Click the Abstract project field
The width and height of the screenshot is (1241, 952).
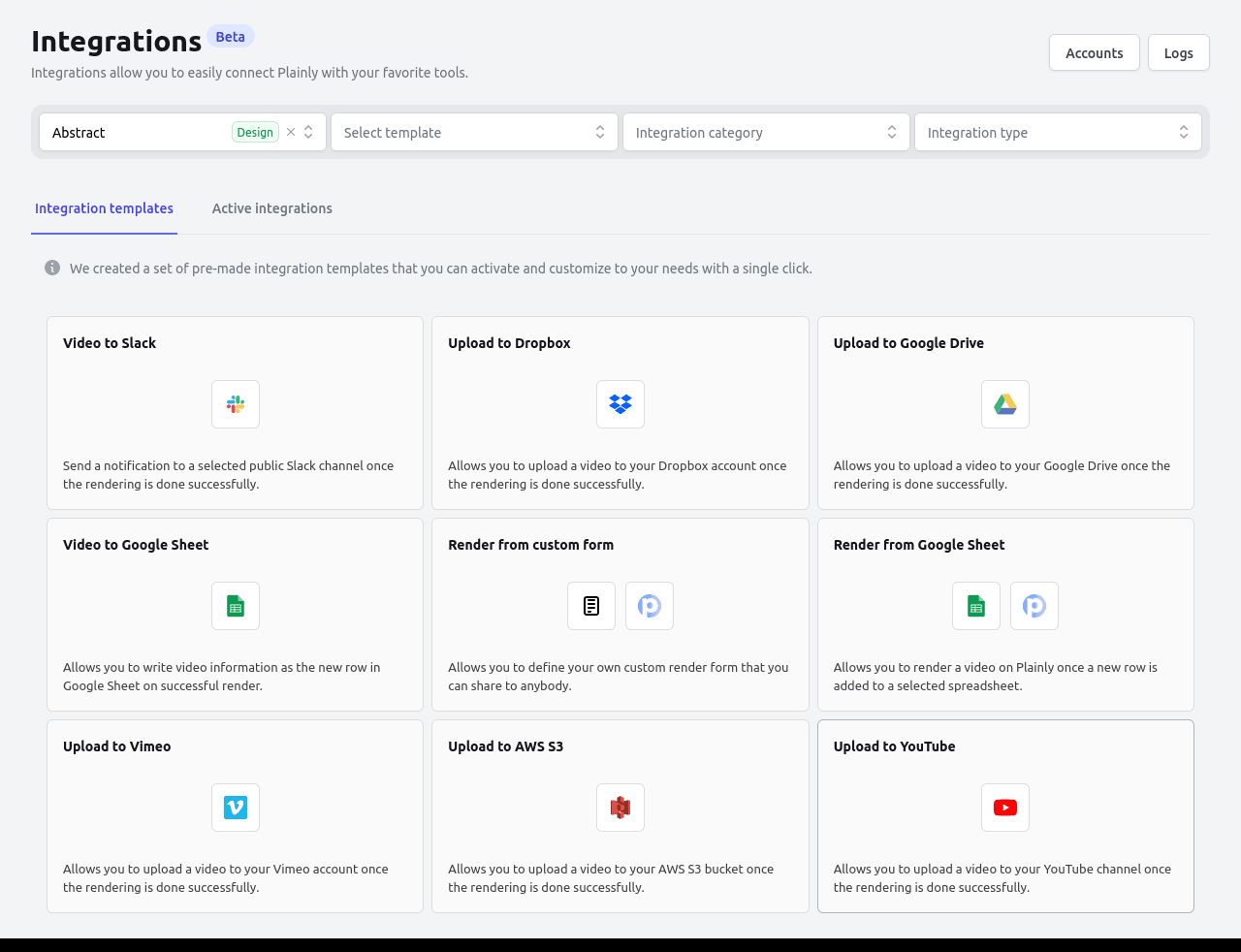click(136, 132)
